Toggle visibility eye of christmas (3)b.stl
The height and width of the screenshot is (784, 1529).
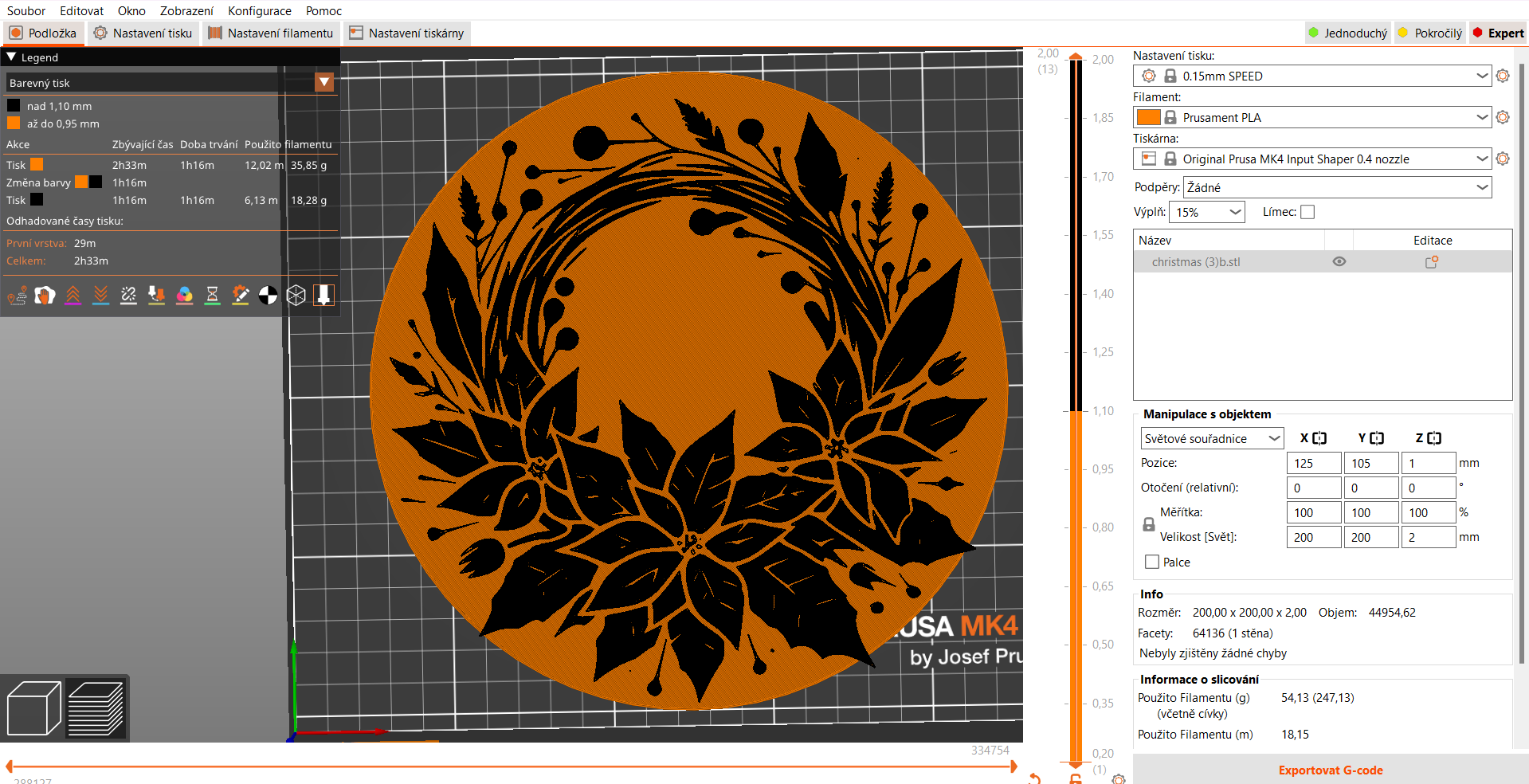pyautogui.click(x=1339, y=261)
